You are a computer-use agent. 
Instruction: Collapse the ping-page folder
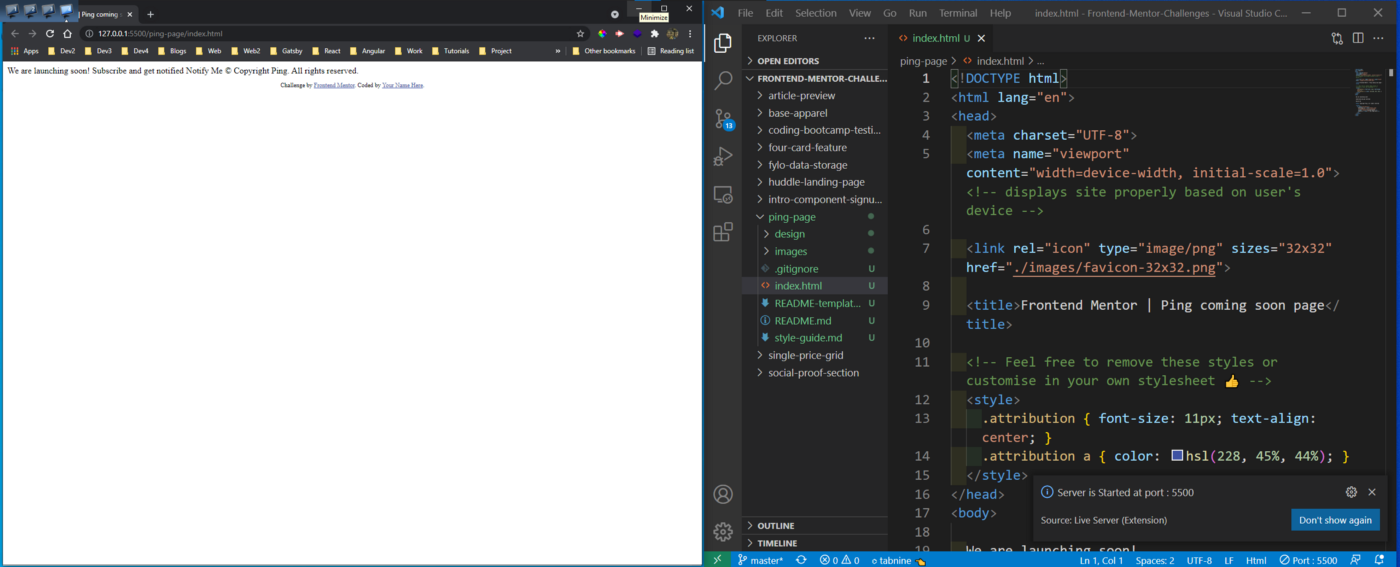pyautogui.click(x=814, y=217)
